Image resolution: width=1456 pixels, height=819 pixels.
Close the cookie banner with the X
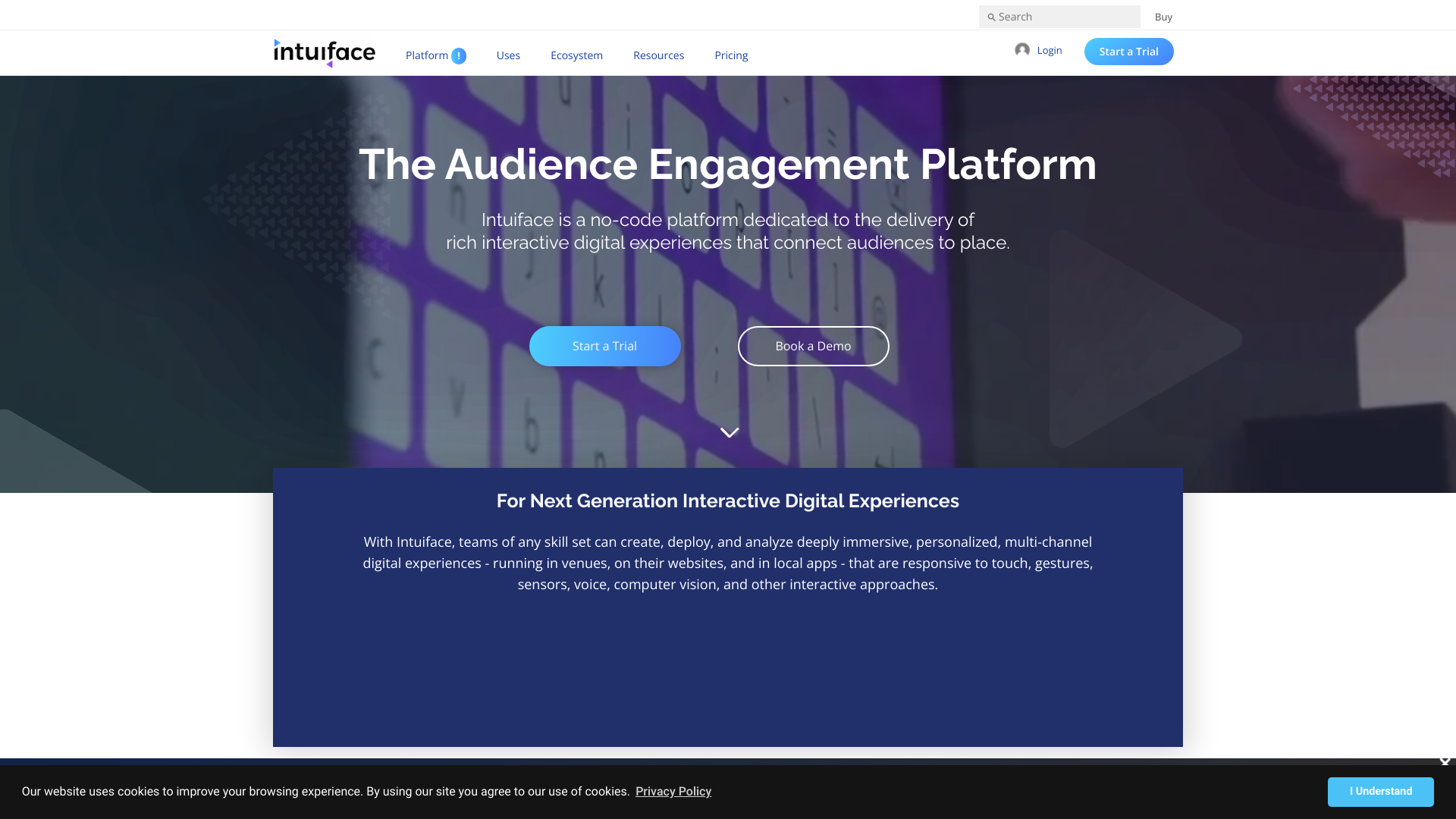click(1445, 762)
